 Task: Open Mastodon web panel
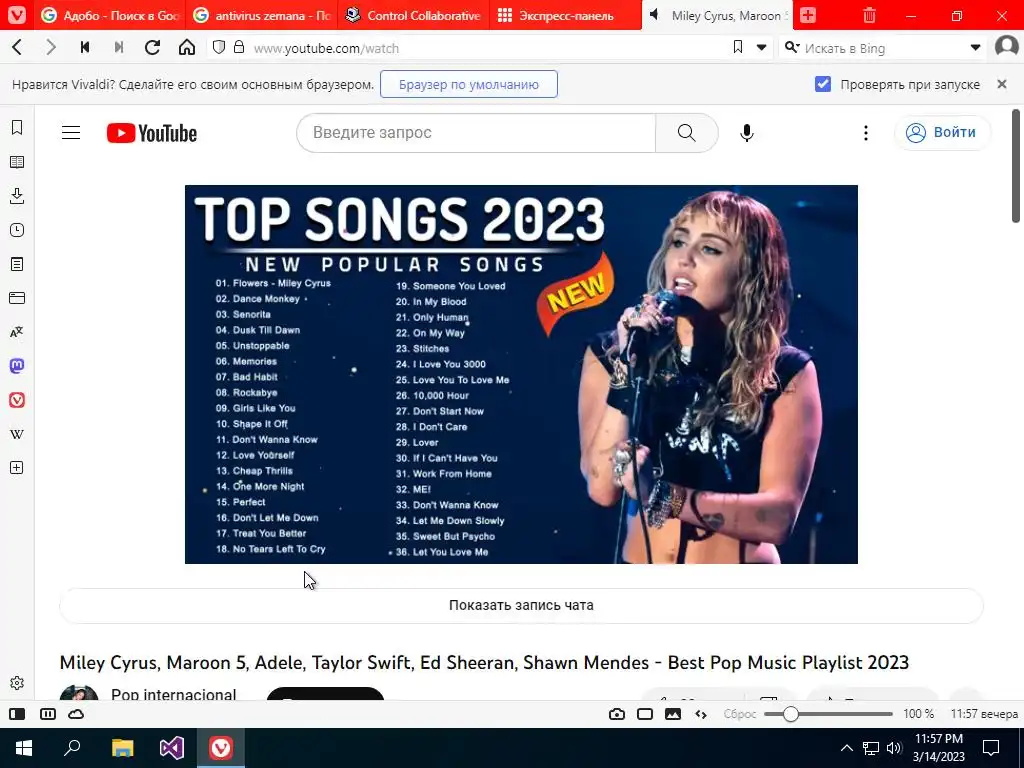[x=17, y=366]
